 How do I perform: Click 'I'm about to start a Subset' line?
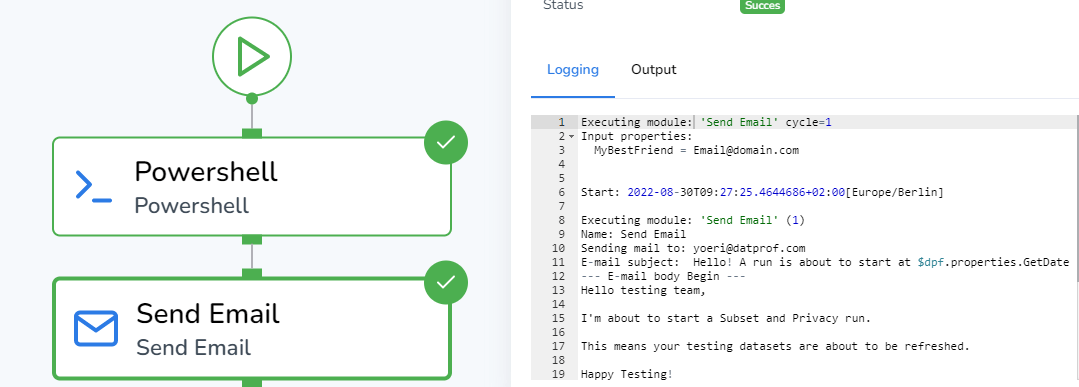pos(726,318)
